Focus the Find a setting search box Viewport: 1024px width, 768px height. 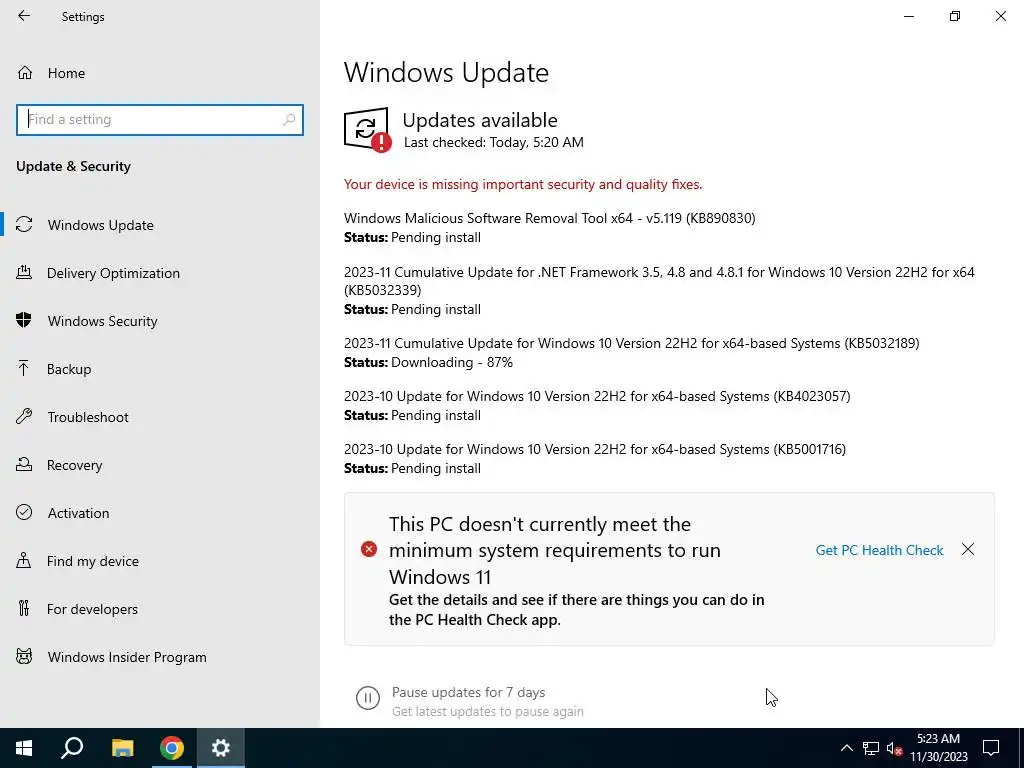pos(159,120)
